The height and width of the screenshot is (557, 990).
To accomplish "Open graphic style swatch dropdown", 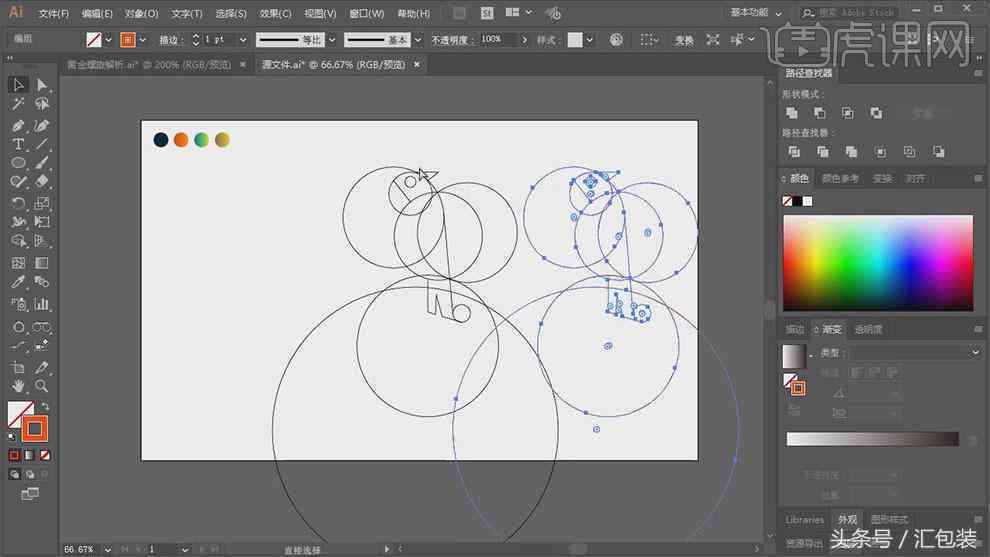I will 589,40.
